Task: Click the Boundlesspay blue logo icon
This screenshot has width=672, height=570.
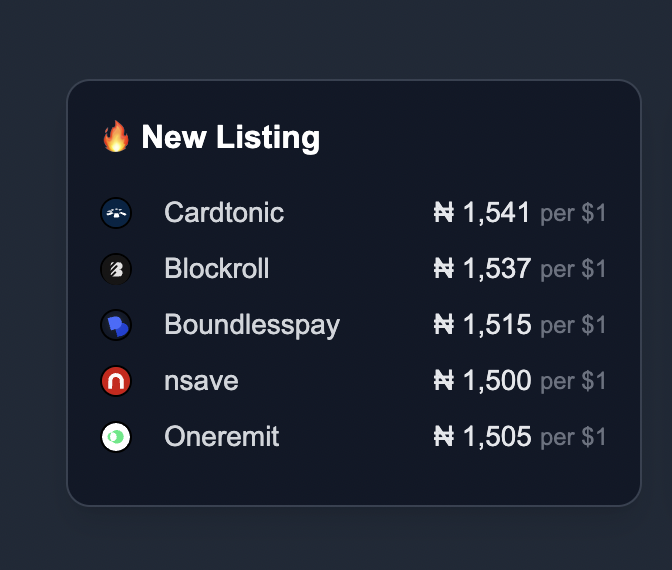Action: 116,325
